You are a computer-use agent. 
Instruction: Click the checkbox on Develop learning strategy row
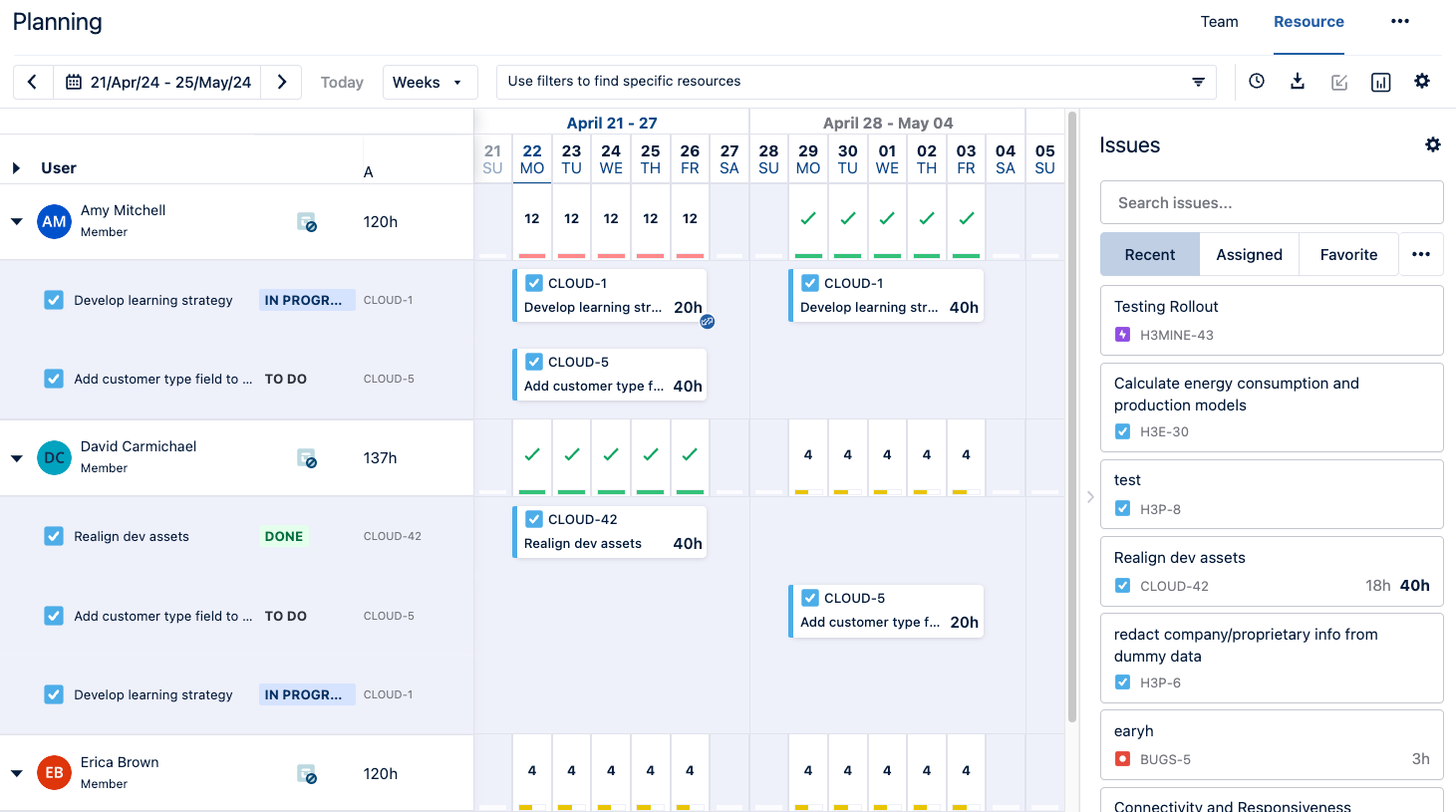tap(54, 300)
